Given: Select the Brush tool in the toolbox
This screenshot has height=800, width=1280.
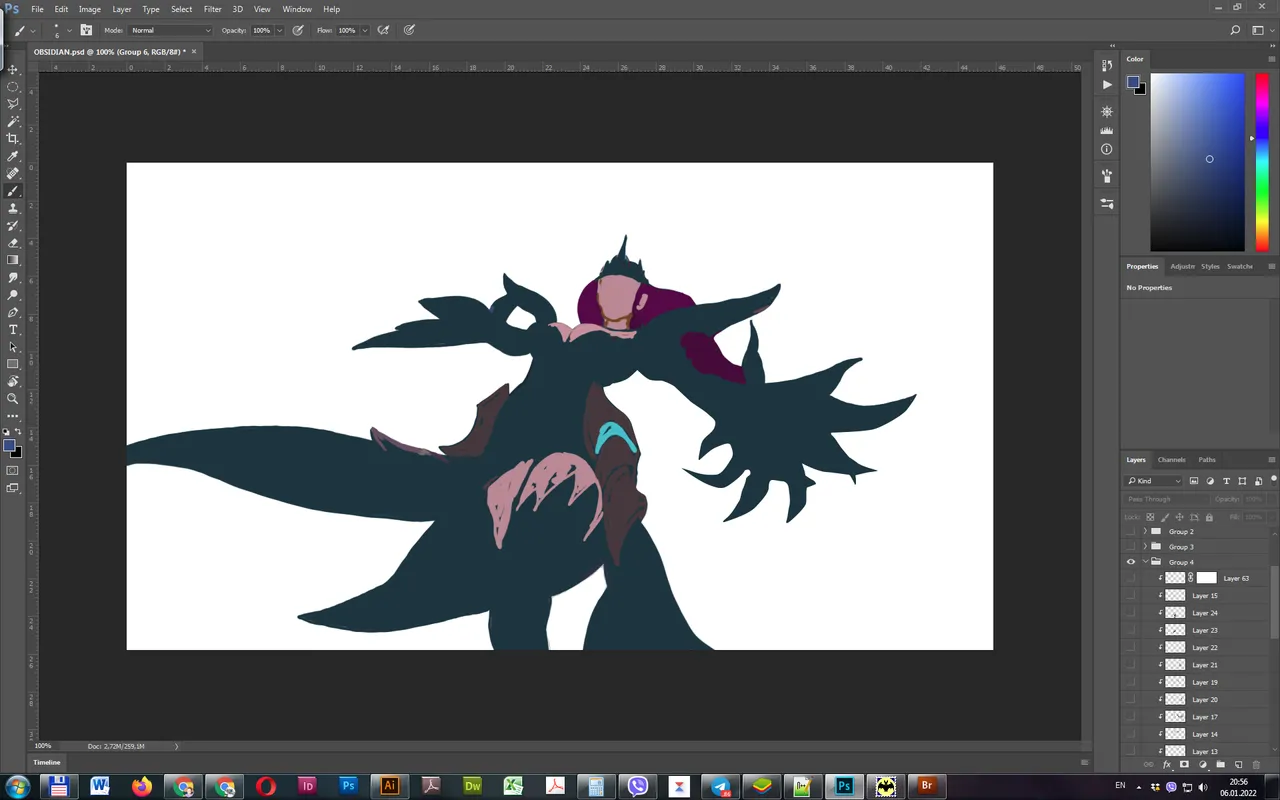Looking at the screenshot, I should 13,191.
